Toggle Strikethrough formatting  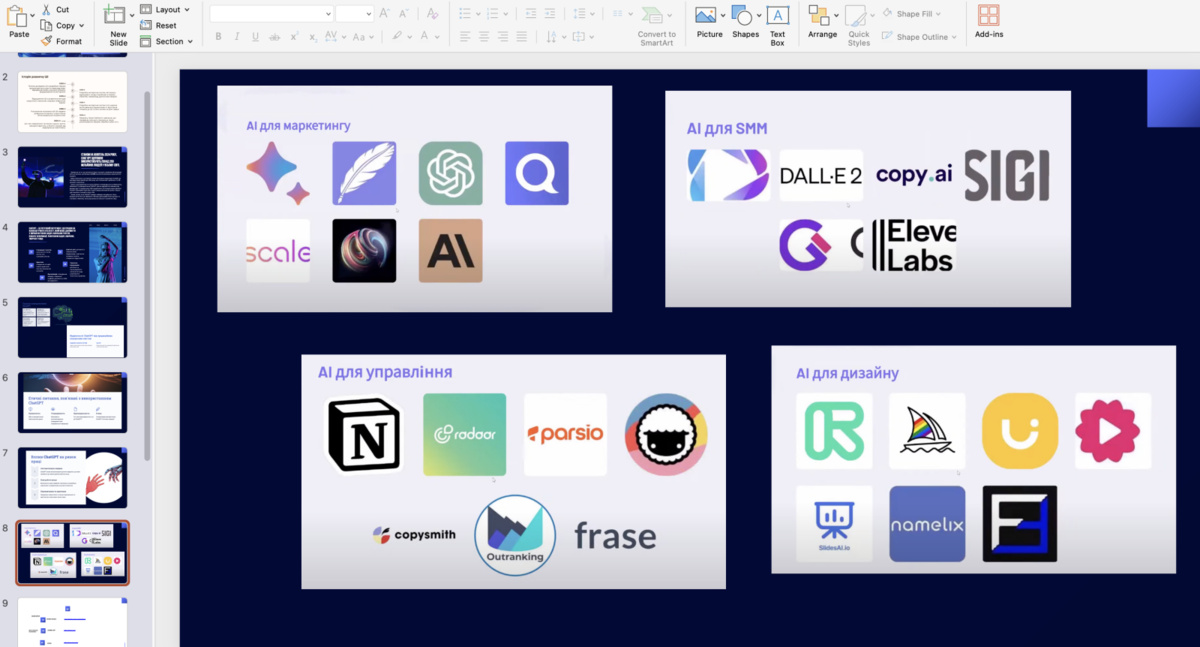point(275,37)
